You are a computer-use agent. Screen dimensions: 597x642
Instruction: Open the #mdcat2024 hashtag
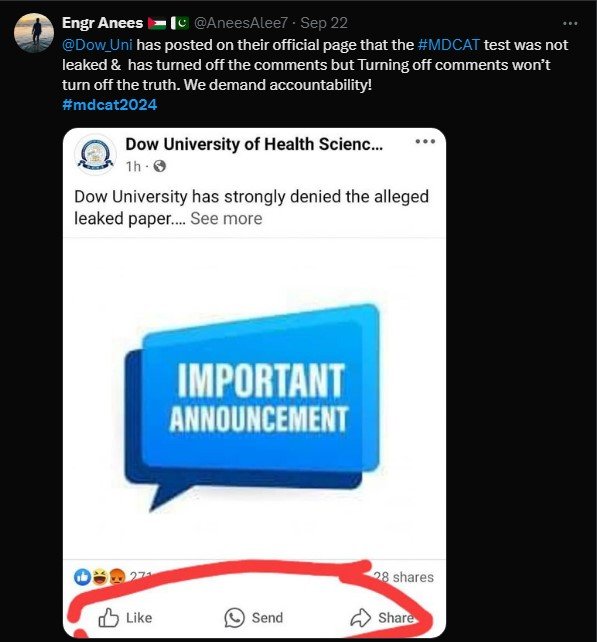pos(109,105)
